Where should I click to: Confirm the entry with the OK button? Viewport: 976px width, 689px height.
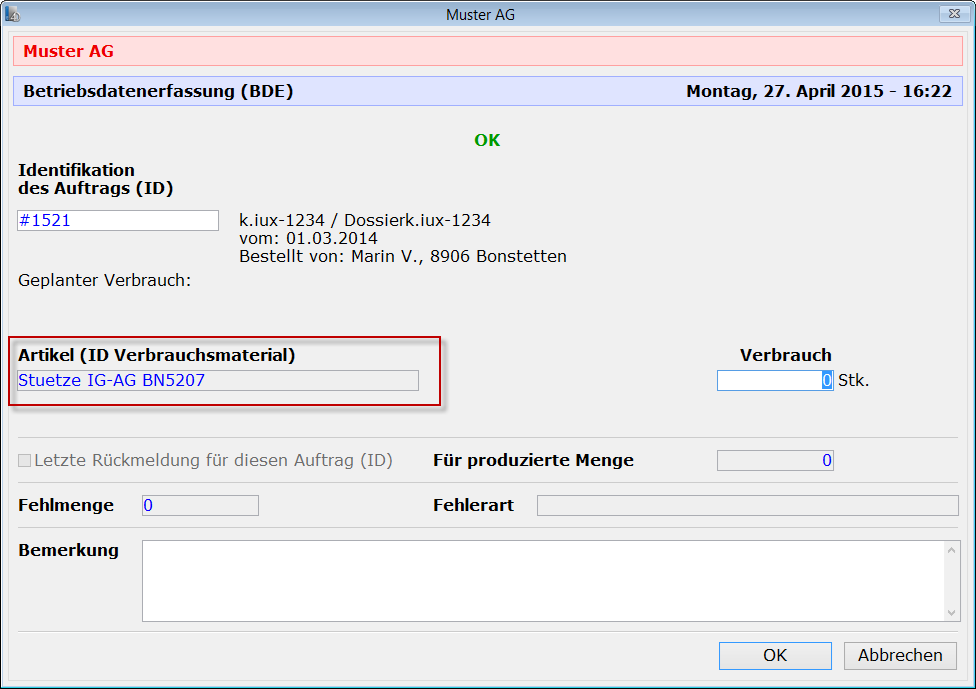pyautogui.click(x=775, y=656)
